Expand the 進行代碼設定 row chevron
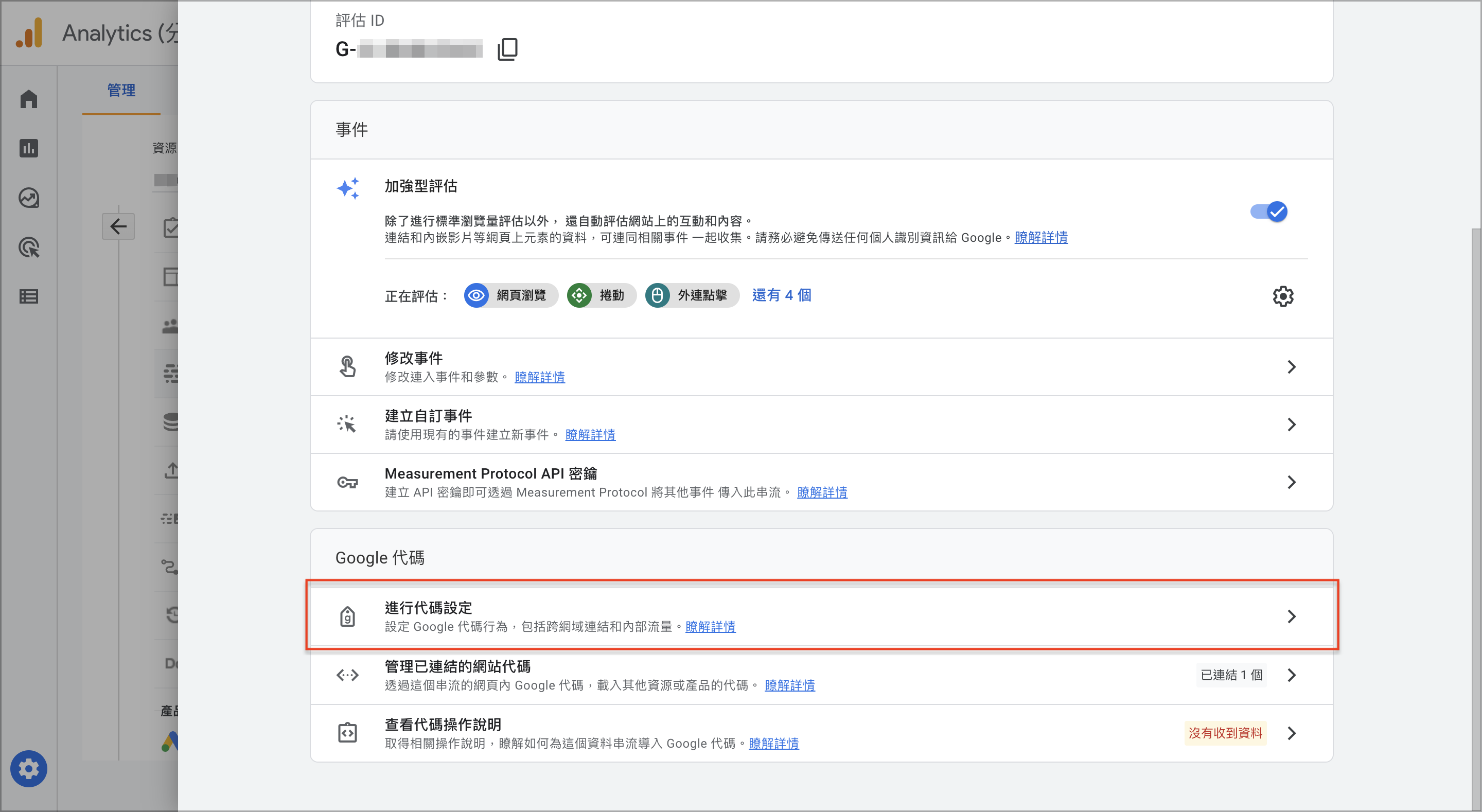1482x812 pixels. tap(1292, 616)
